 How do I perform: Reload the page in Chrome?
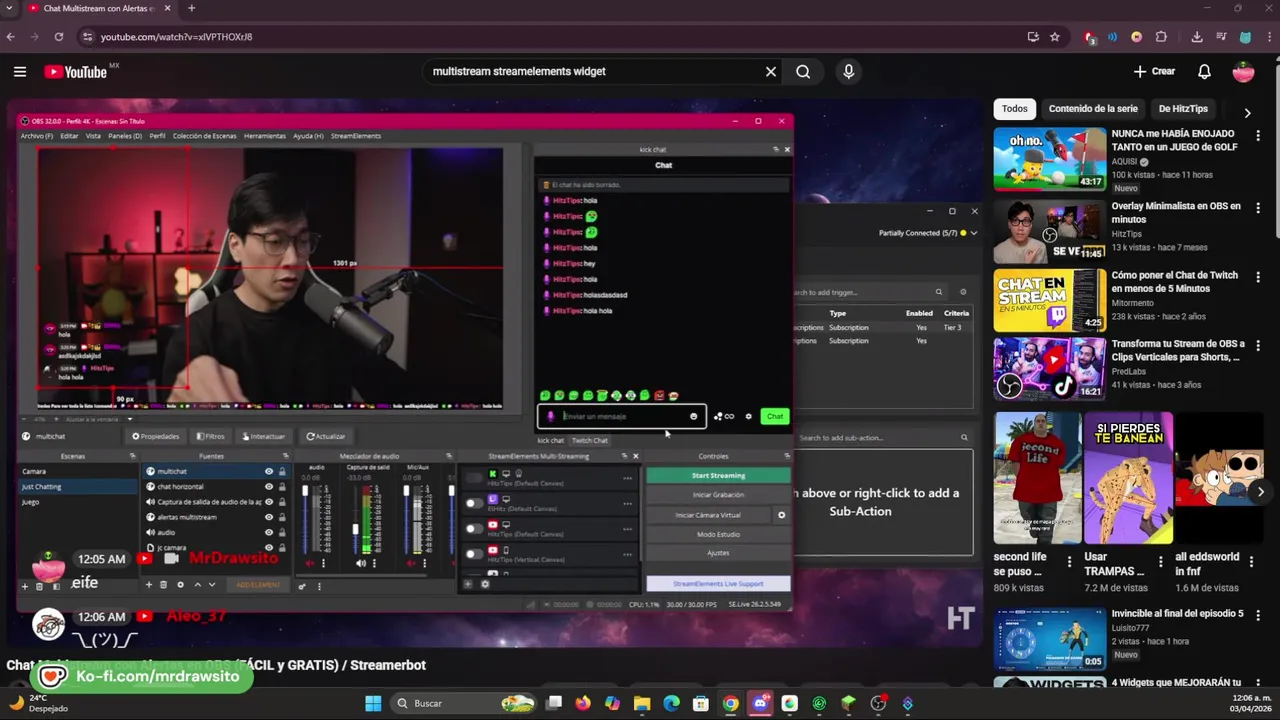pyautogui.click(x=59, y=37)
